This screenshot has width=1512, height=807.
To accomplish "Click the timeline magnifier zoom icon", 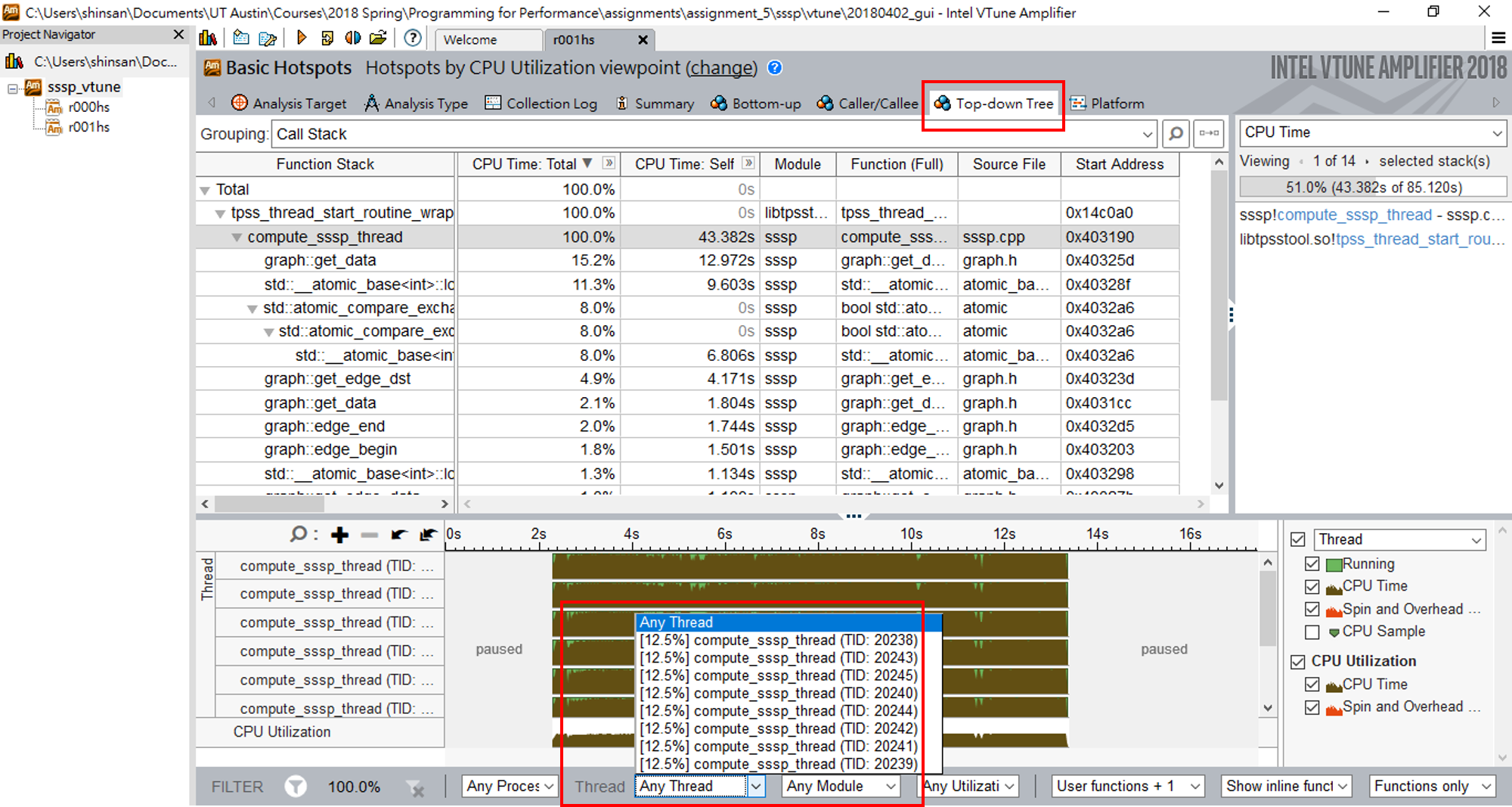I will (x=299, y=535).
